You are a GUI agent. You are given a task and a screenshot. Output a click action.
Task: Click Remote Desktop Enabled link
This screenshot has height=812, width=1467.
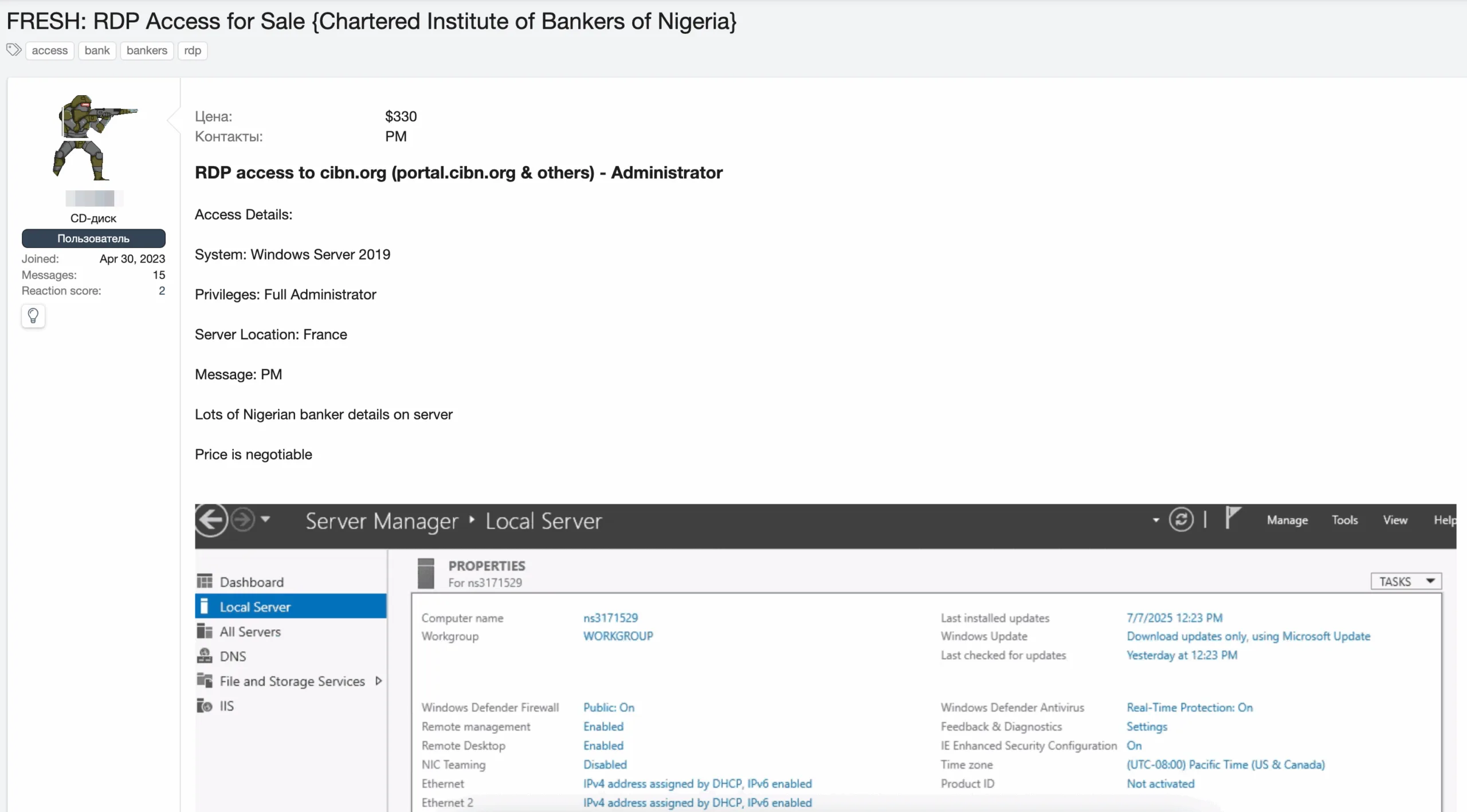point(603,746)
